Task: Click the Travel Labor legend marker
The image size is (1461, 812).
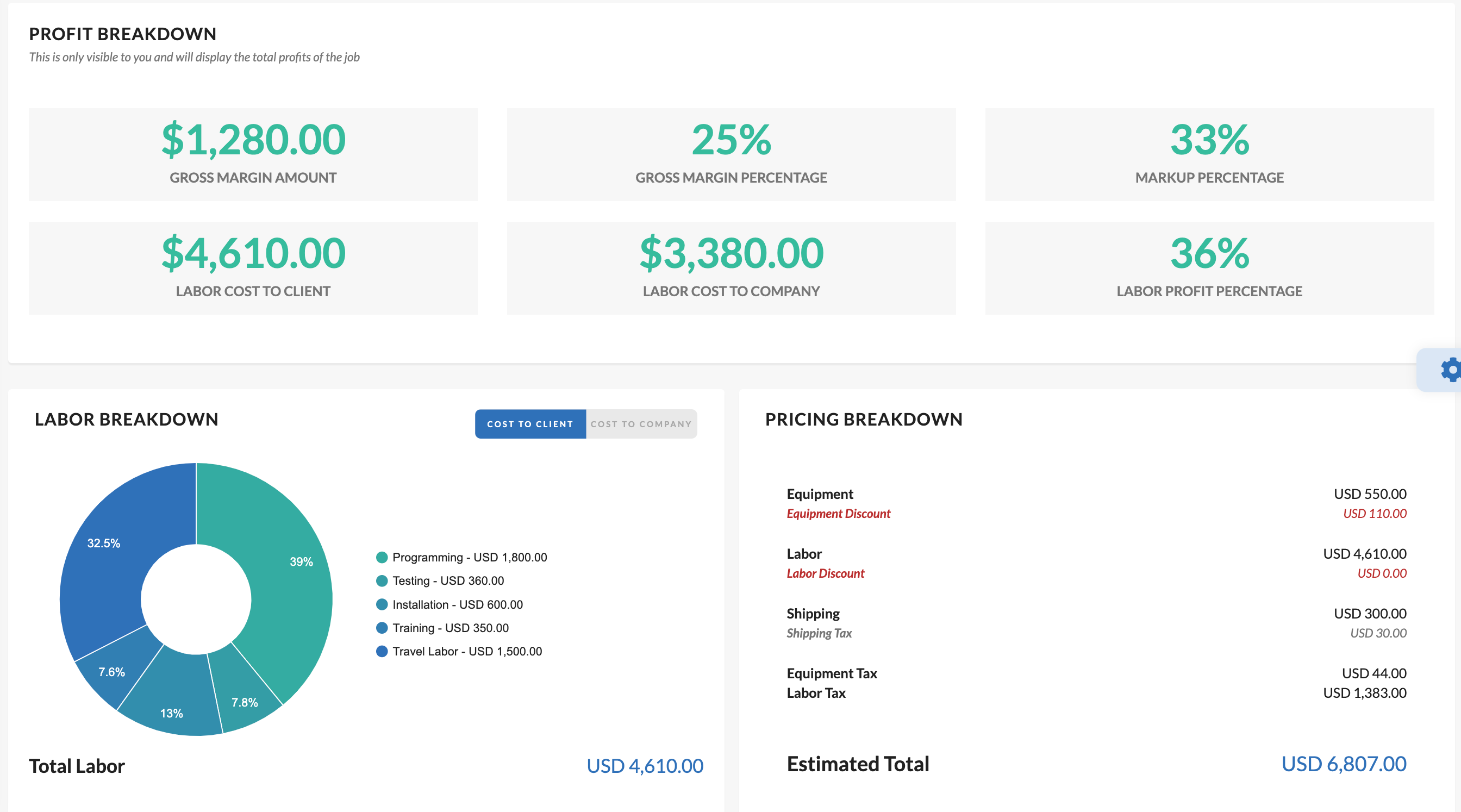Action: coord(382,652)
